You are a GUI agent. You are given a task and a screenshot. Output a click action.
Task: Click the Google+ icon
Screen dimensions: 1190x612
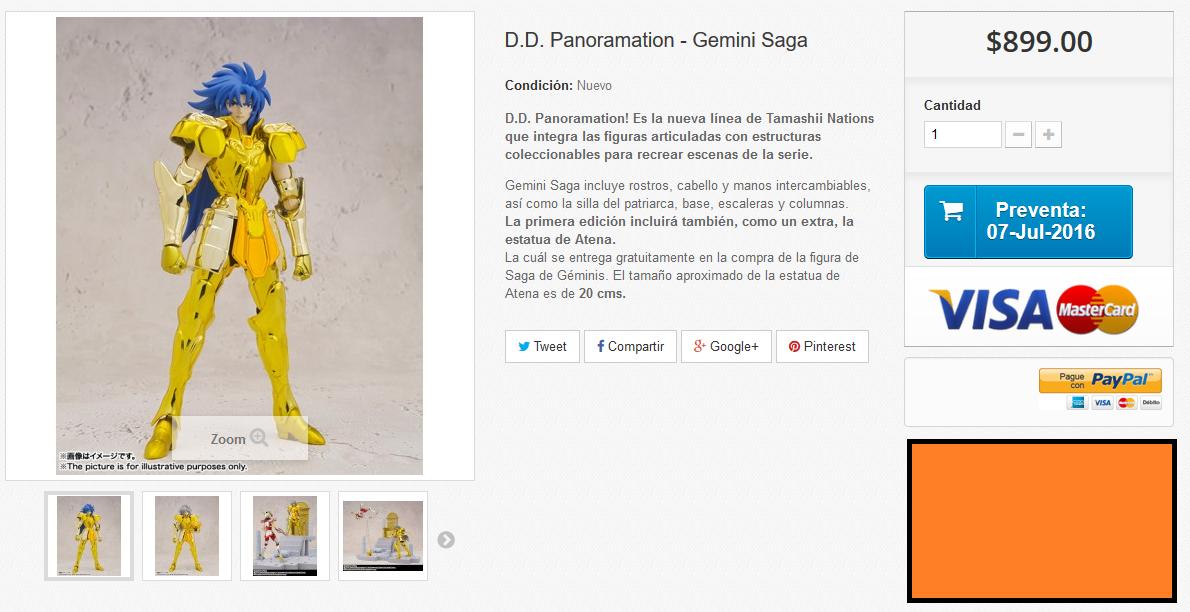click(x=699, y=346)
